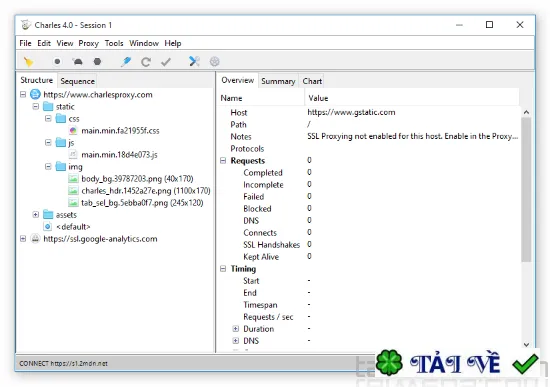Open the File menu
The image size is (550, 387).
click(25, 43)
